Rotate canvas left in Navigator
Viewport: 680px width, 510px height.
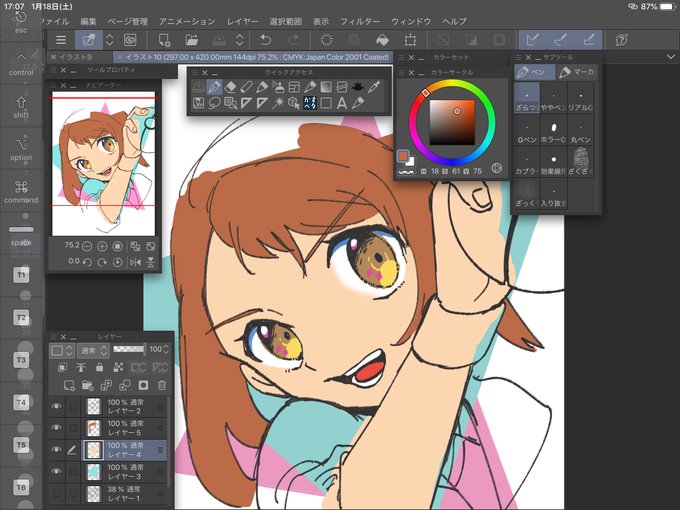[87, 262]
